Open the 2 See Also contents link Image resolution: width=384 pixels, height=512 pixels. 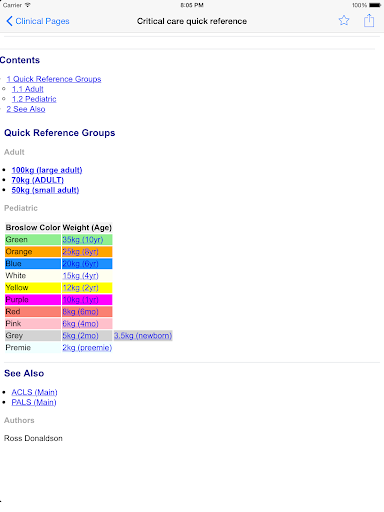26,109
